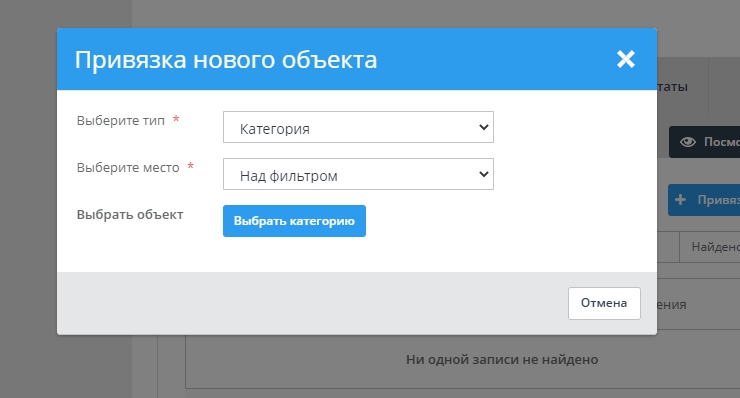Screen dimensions: 740x398
Task: Click the dialog title Привязка нового объекта
Action: pos(226,59)
